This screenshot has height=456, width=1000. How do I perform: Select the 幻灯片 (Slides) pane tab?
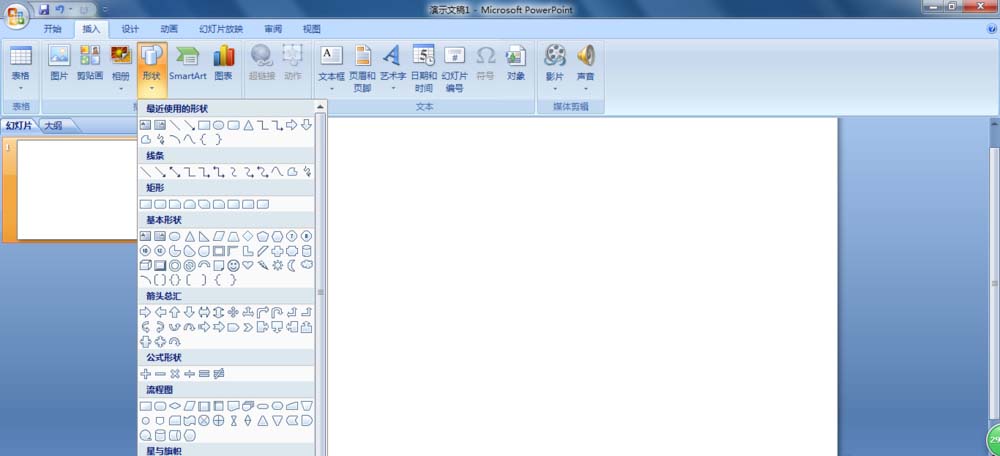[x=19, y=126]
